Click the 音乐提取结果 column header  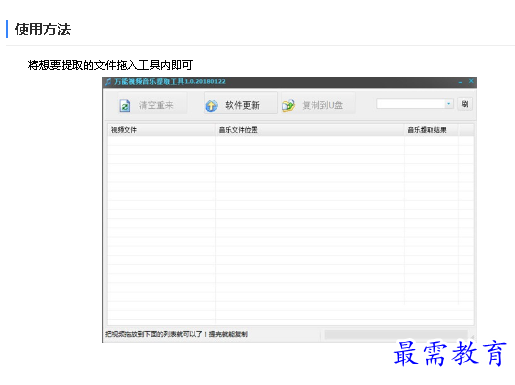[x=431, y=130]
